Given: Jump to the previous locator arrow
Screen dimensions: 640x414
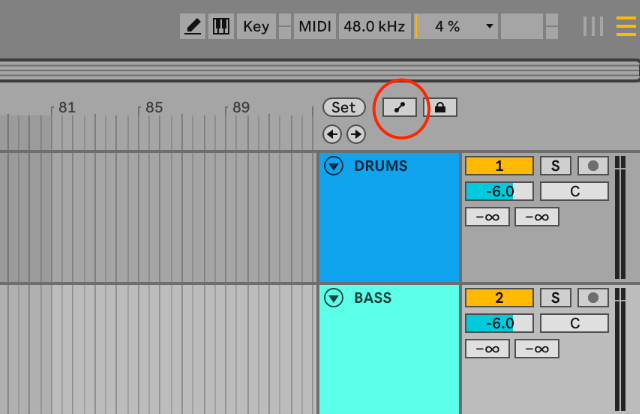Looking at the screenshot, I should click(x=332, y=134).
